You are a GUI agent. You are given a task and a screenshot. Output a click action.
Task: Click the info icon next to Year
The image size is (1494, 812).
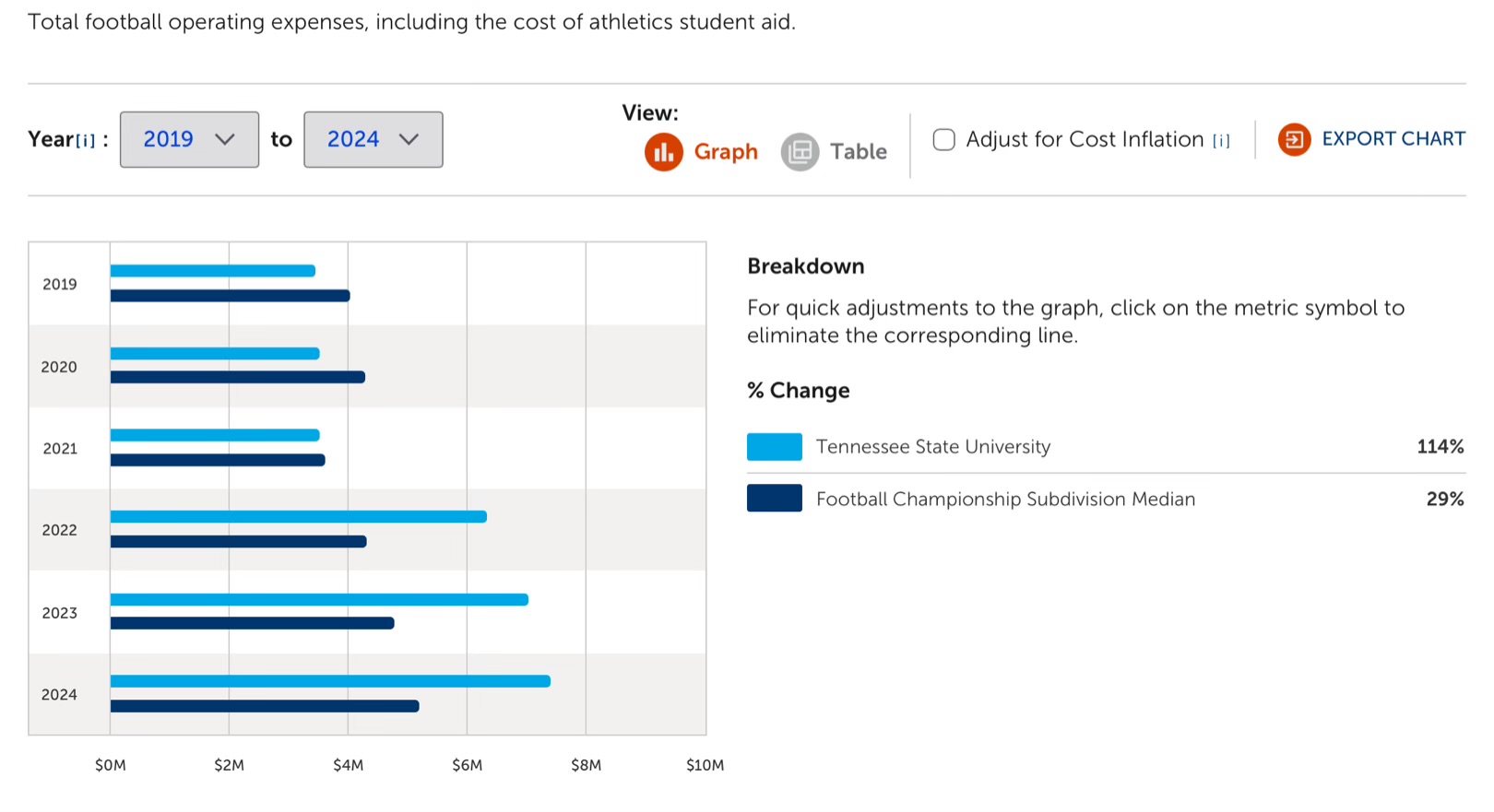tap(86, 141)
